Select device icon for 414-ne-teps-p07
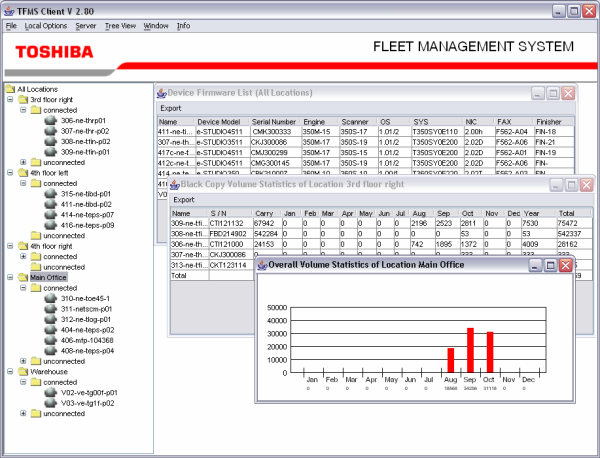 [x=51, y=215]
